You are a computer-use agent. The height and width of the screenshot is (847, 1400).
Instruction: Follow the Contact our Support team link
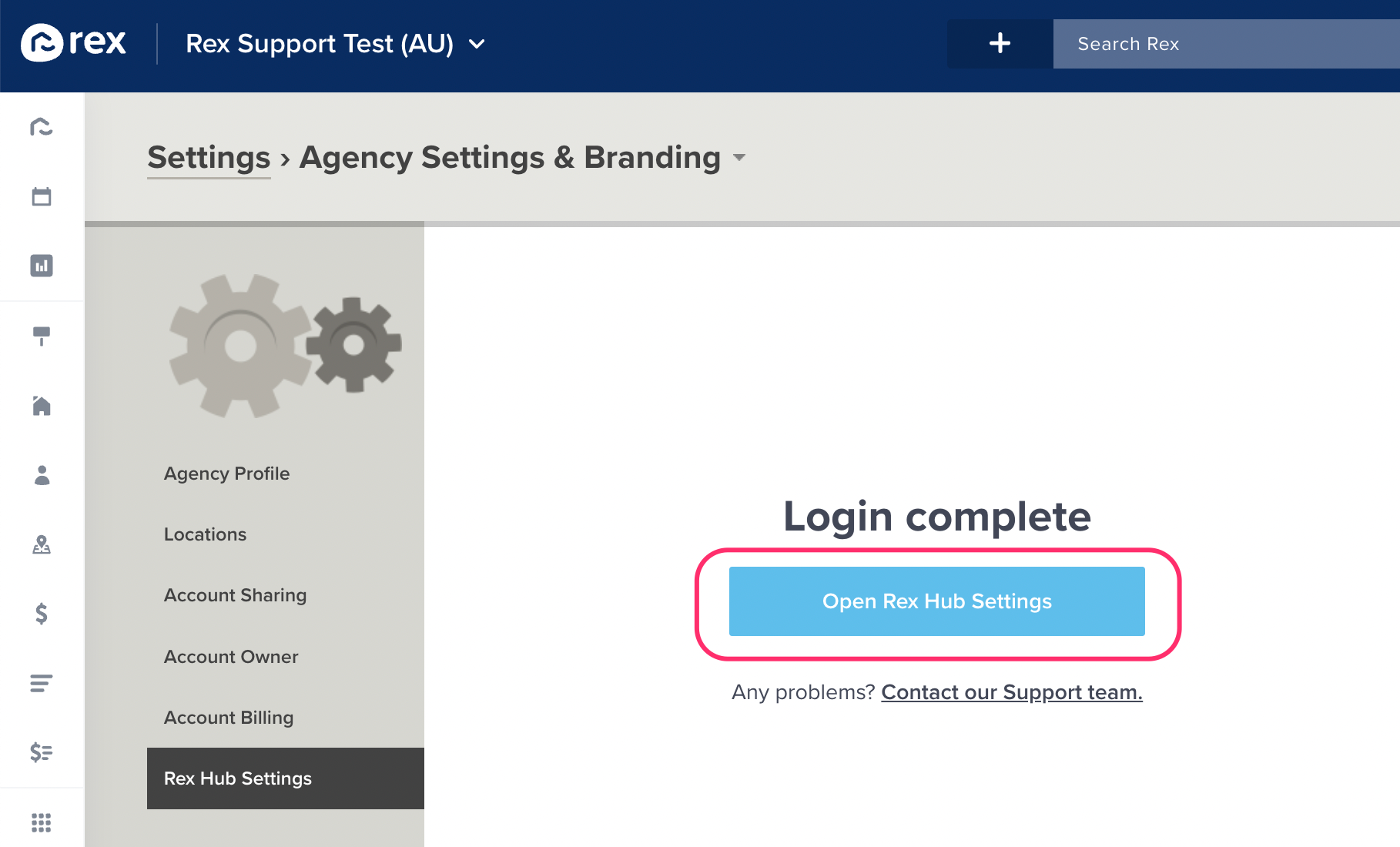click(1012, 692)
